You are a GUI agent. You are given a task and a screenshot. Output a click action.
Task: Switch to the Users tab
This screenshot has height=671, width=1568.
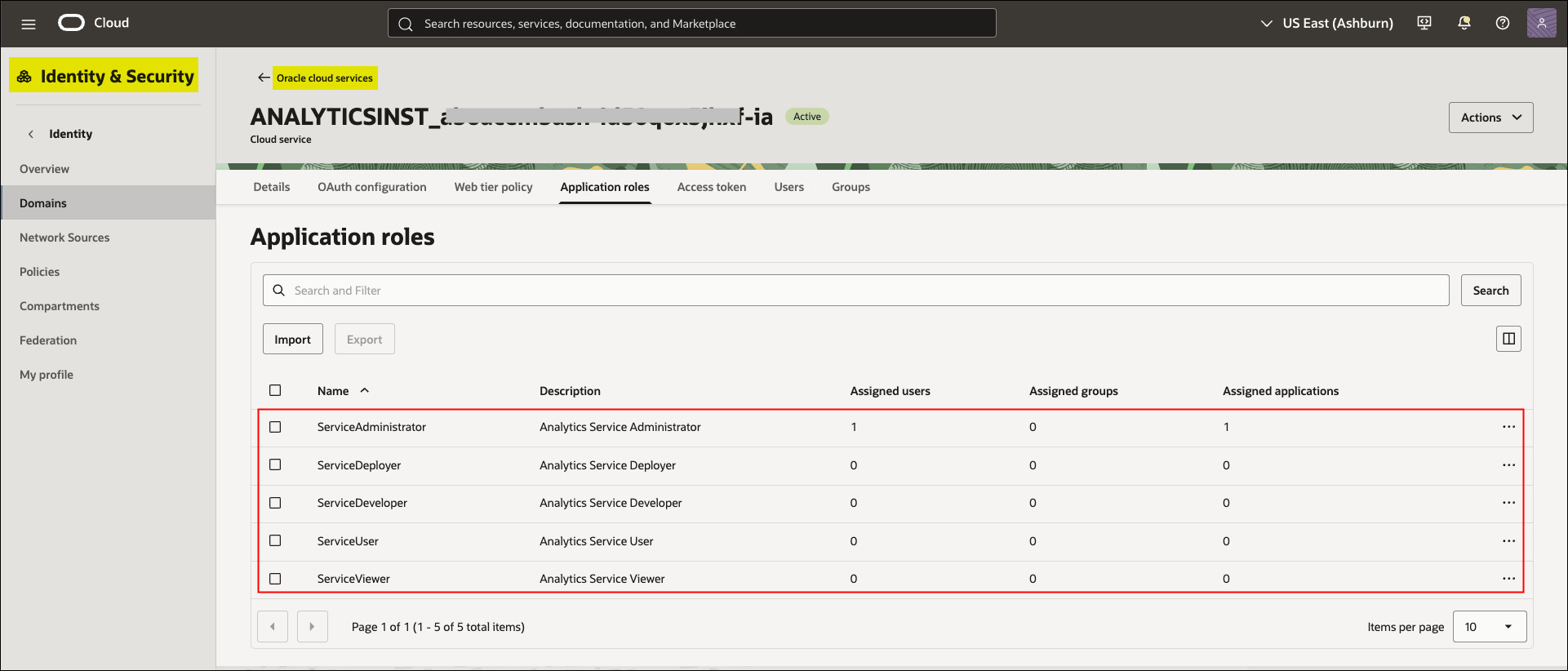point(789,187)
